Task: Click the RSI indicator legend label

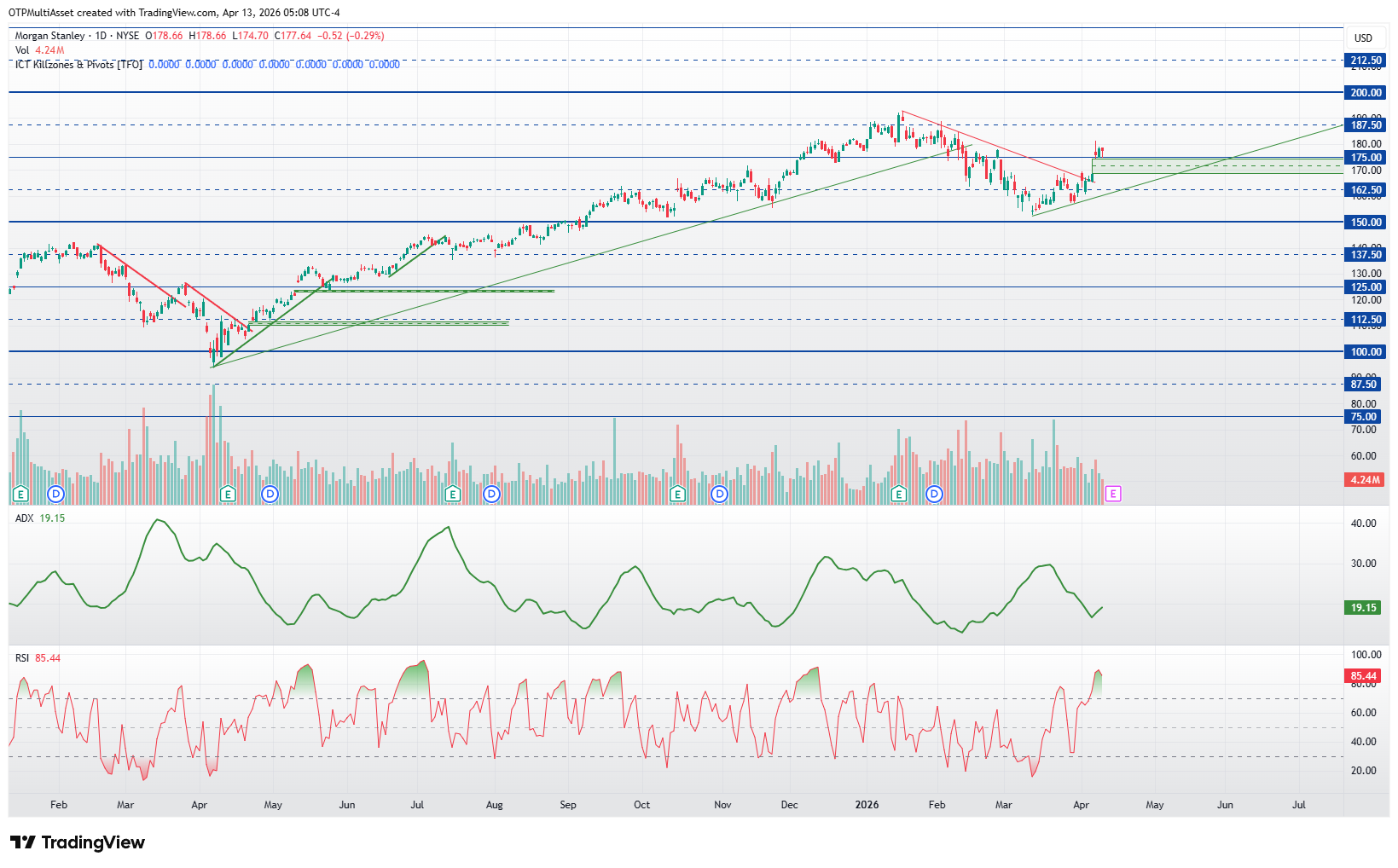Action: point(22,658)
